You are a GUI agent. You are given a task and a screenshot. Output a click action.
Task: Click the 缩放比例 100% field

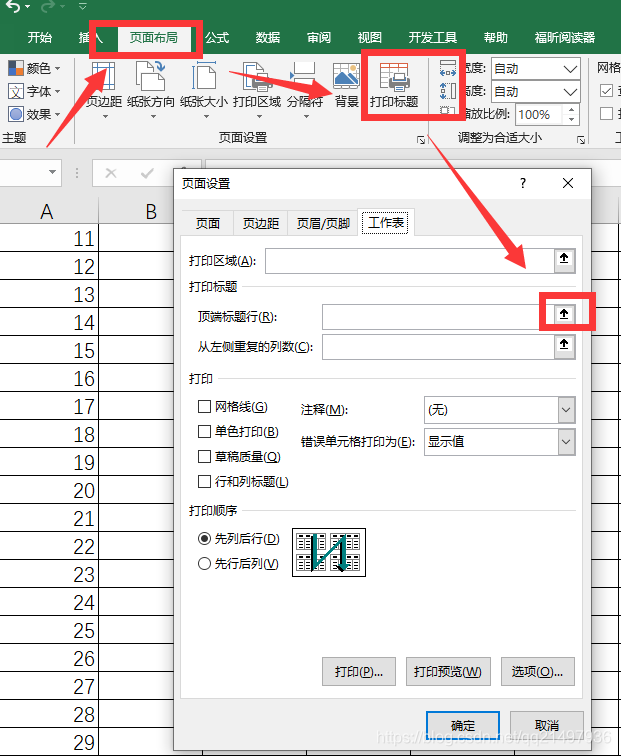coord(540,115)
